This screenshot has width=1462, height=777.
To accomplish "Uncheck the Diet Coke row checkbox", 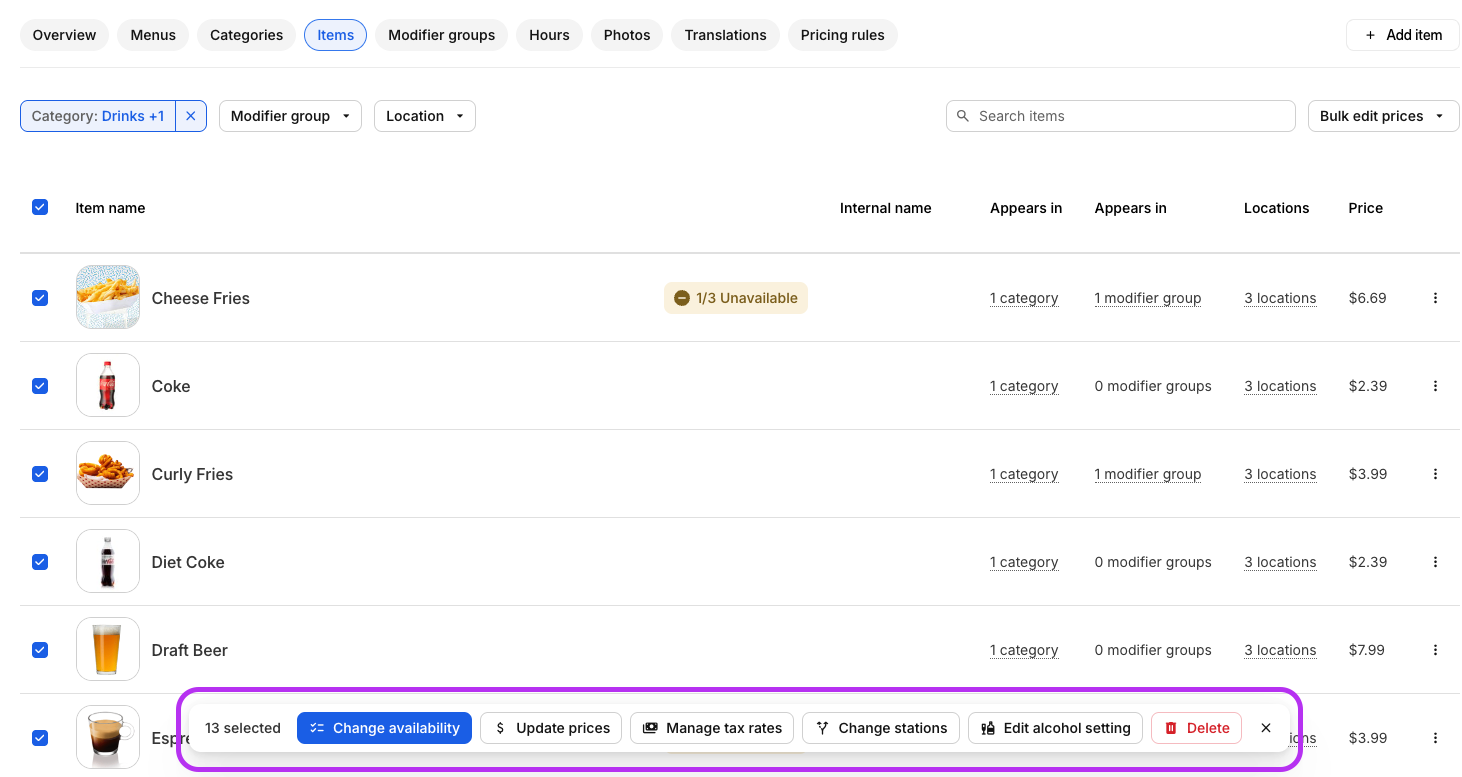I will (x=40, y=562).
